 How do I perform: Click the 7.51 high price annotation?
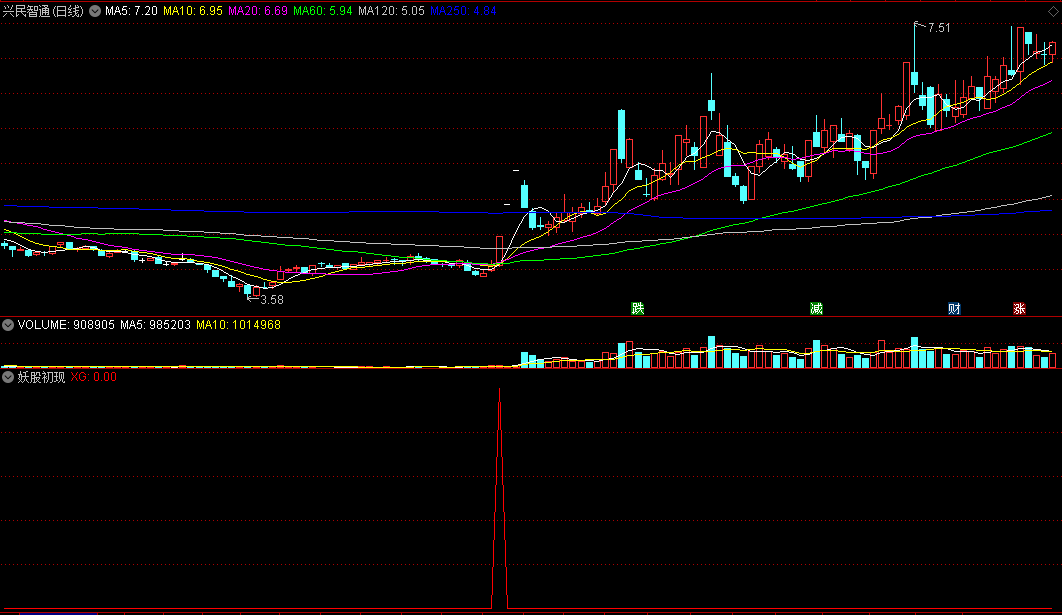tap(939, 28)
